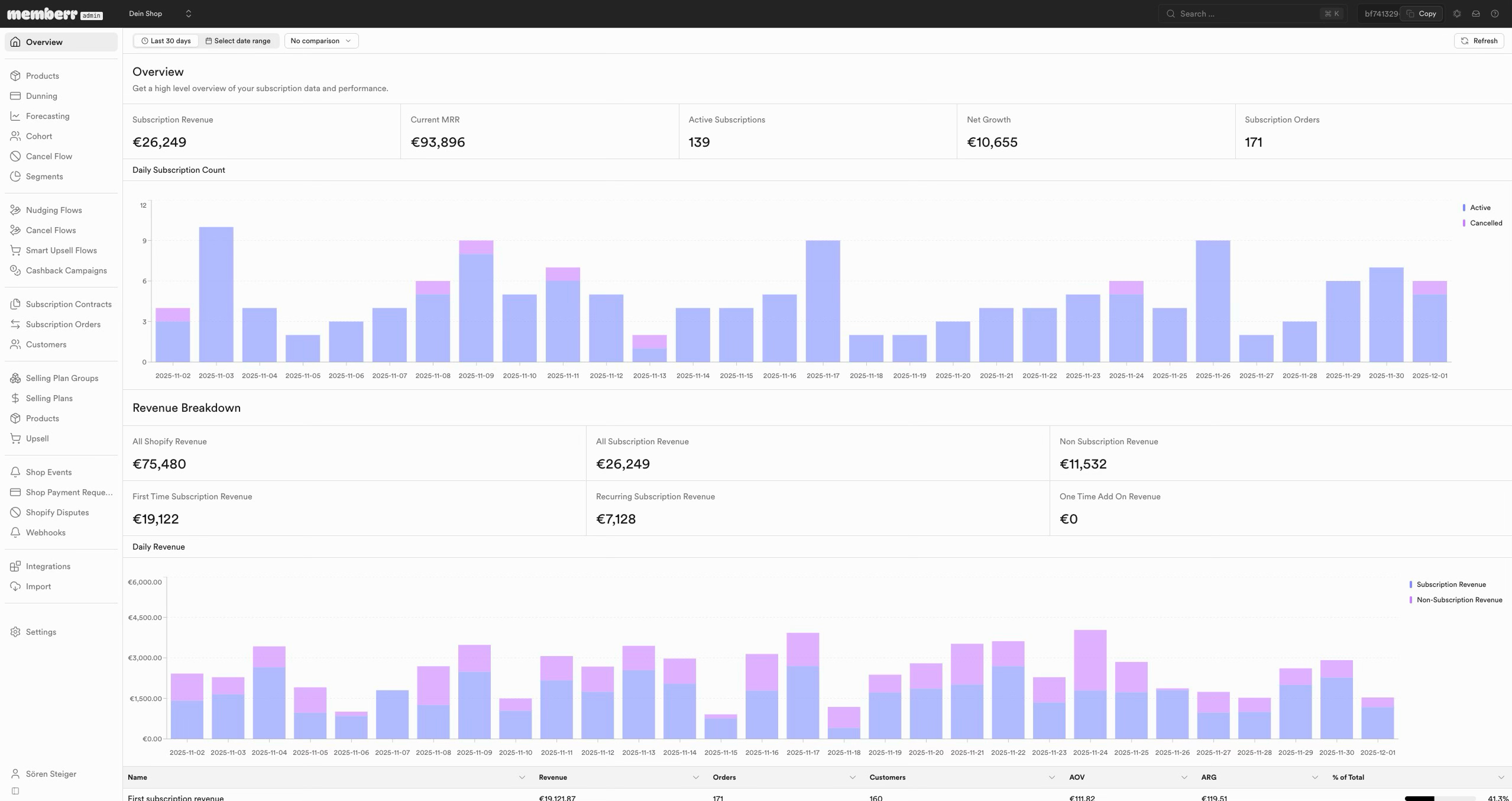Copy the shop ID
The width and height of the screenshot is (1512, 801).
coord(1422,14)
